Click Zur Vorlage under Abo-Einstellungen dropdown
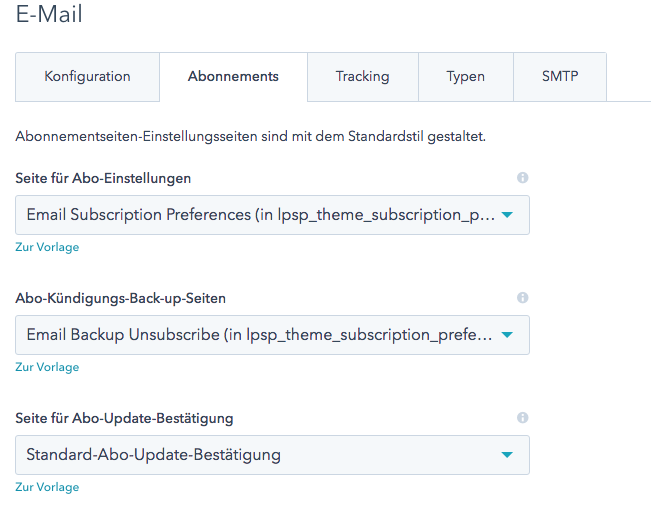The width and height of the screenshot is (651, 516). click(x=47, y=247)
